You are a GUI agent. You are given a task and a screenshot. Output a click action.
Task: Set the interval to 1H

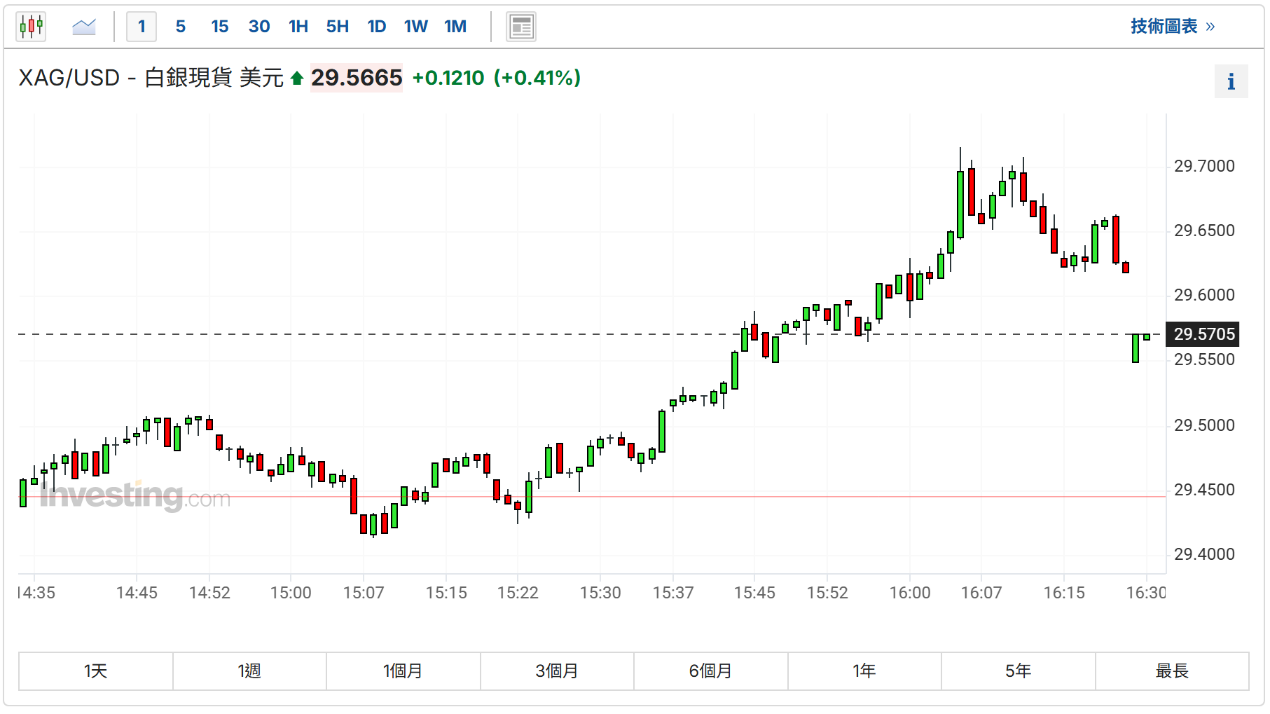[x=298, y=26]
